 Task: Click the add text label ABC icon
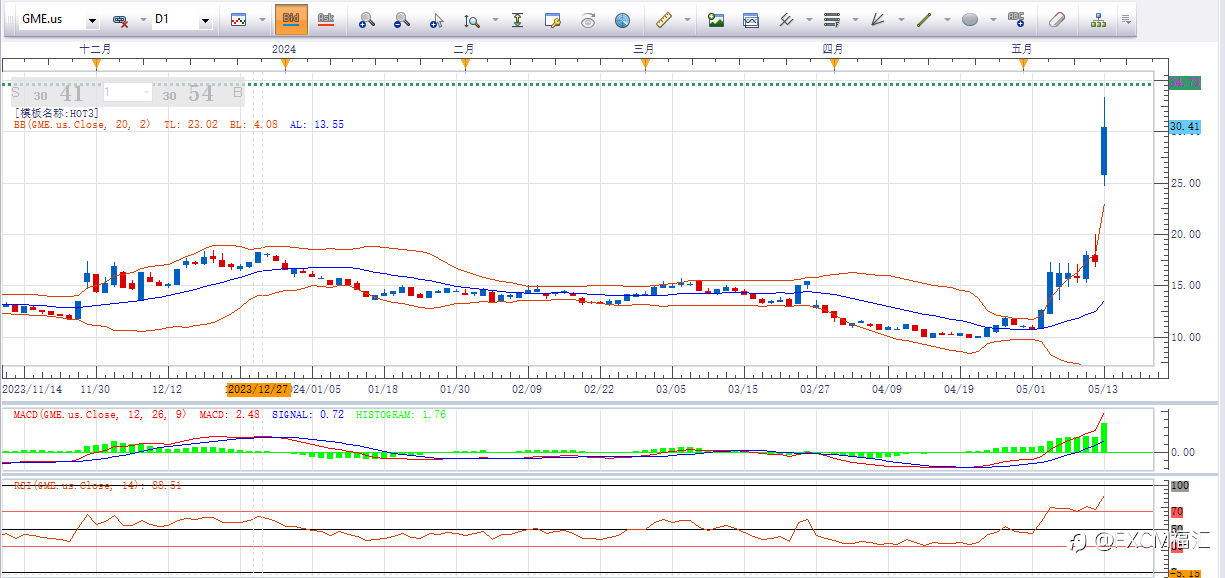pyautogui.click(x=1016, y=19)
